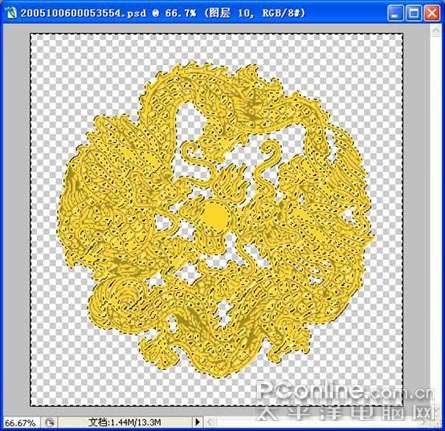
Task: Open the status bar options black arrow
Action: [197, 422]
